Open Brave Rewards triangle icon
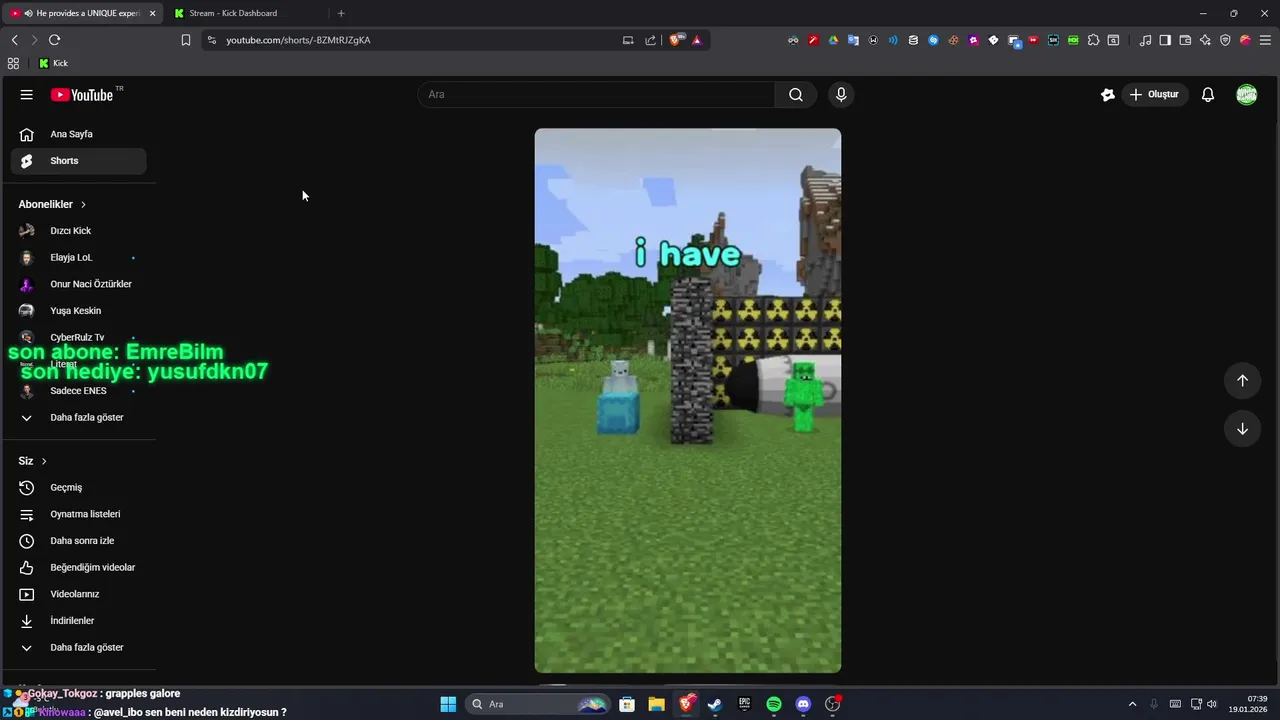 (697, 40)
